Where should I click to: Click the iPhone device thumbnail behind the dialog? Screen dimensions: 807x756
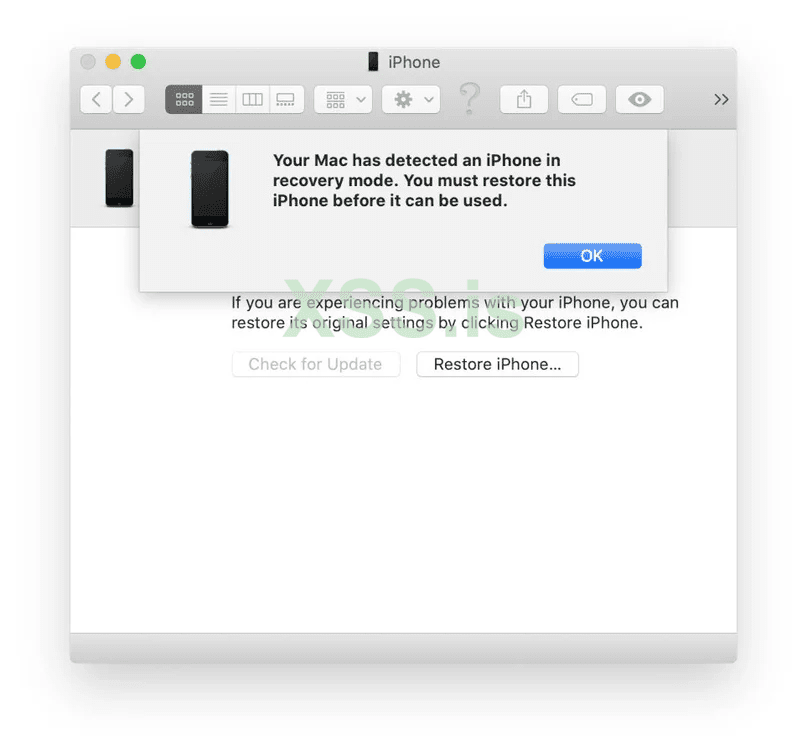(119, 178)
